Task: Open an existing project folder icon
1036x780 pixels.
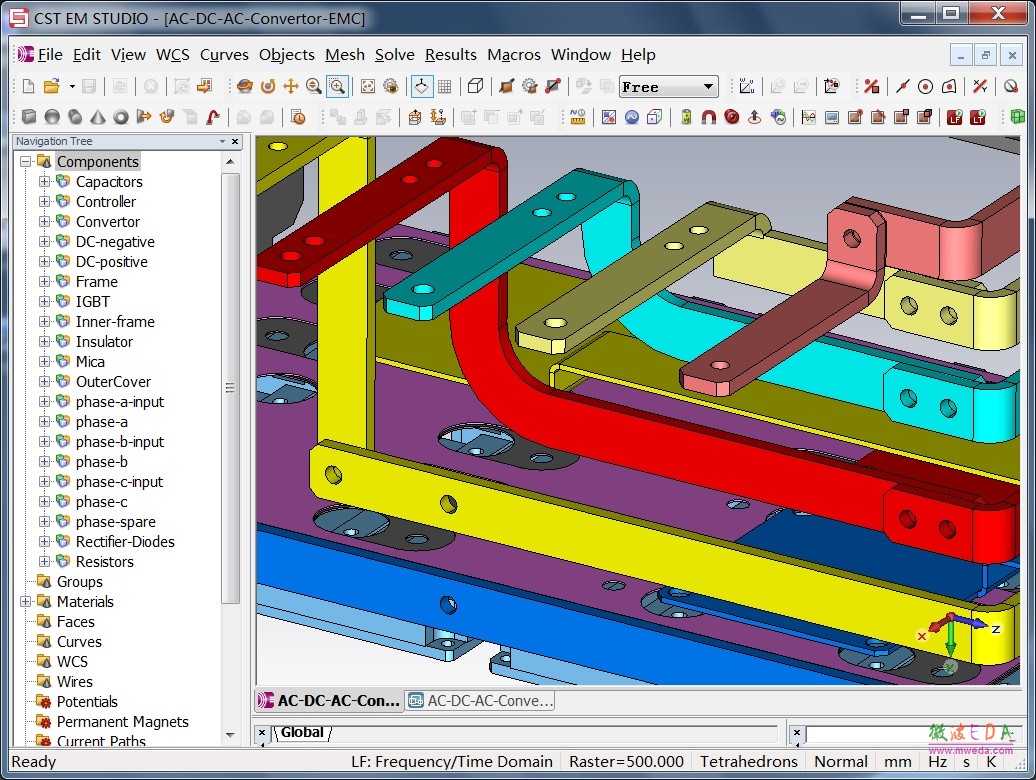Action: [52, 86]
